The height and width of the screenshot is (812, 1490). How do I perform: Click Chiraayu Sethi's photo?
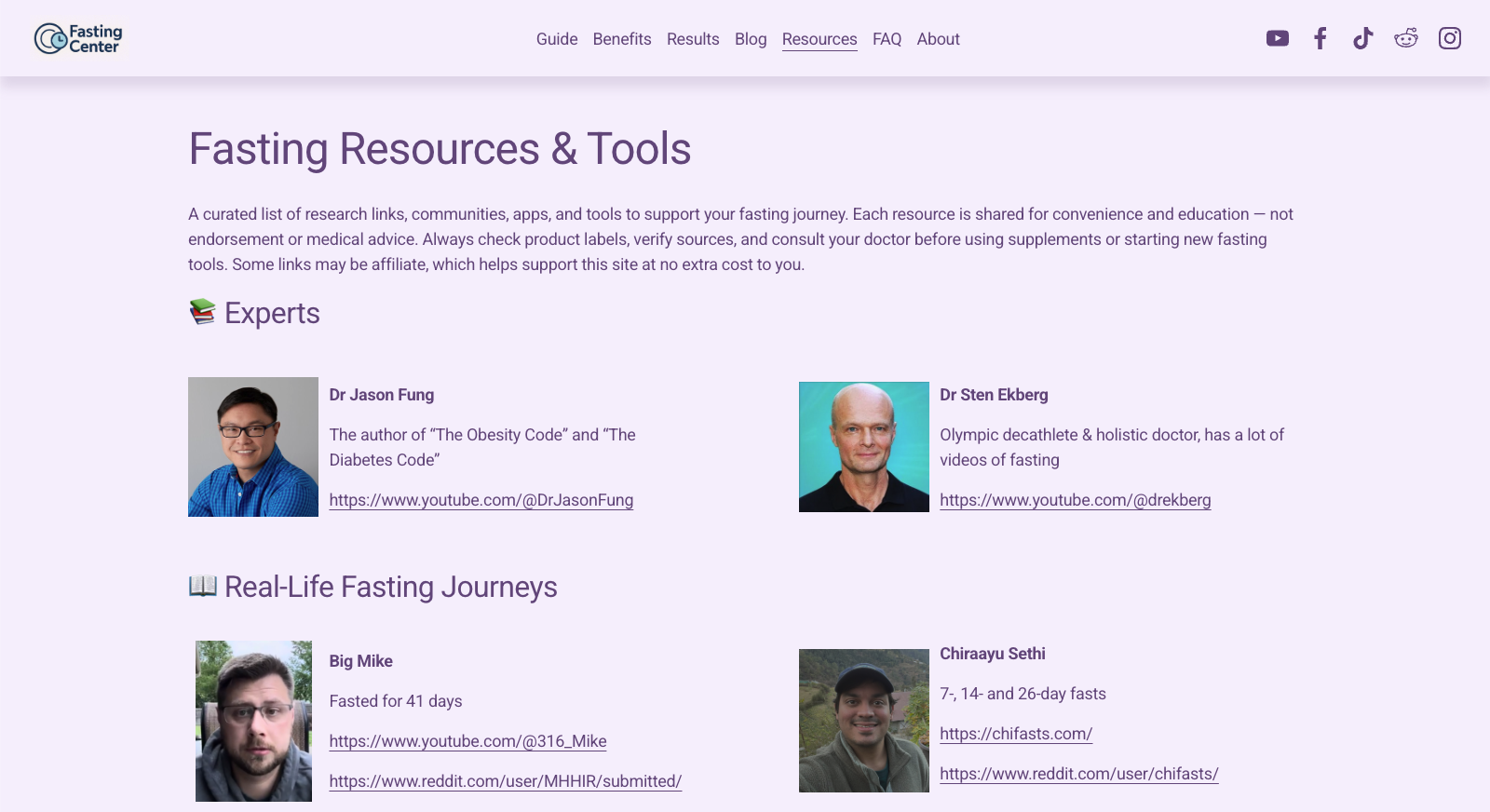864,721
